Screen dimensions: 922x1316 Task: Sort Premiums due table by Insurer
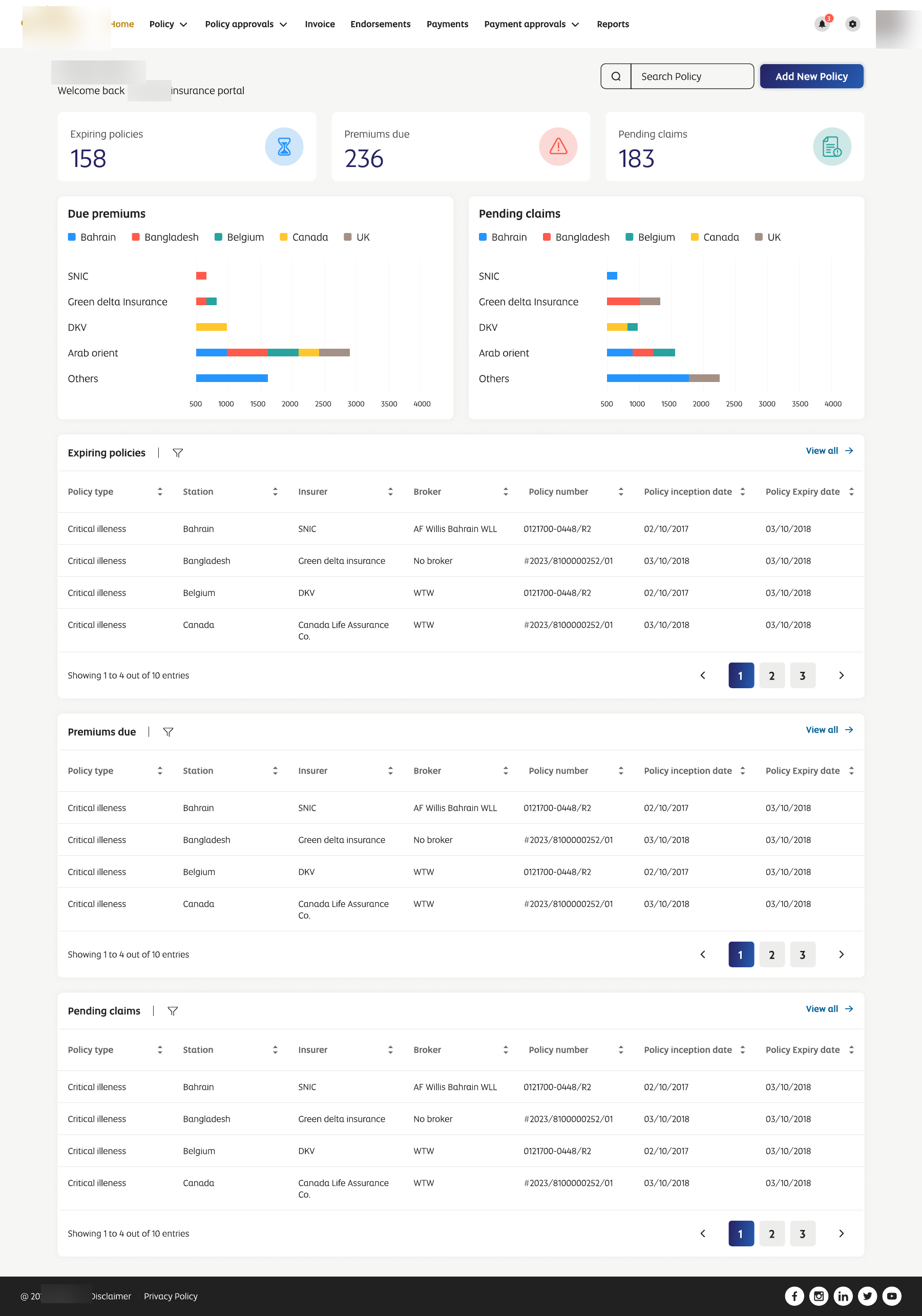(x=390, y=771)
